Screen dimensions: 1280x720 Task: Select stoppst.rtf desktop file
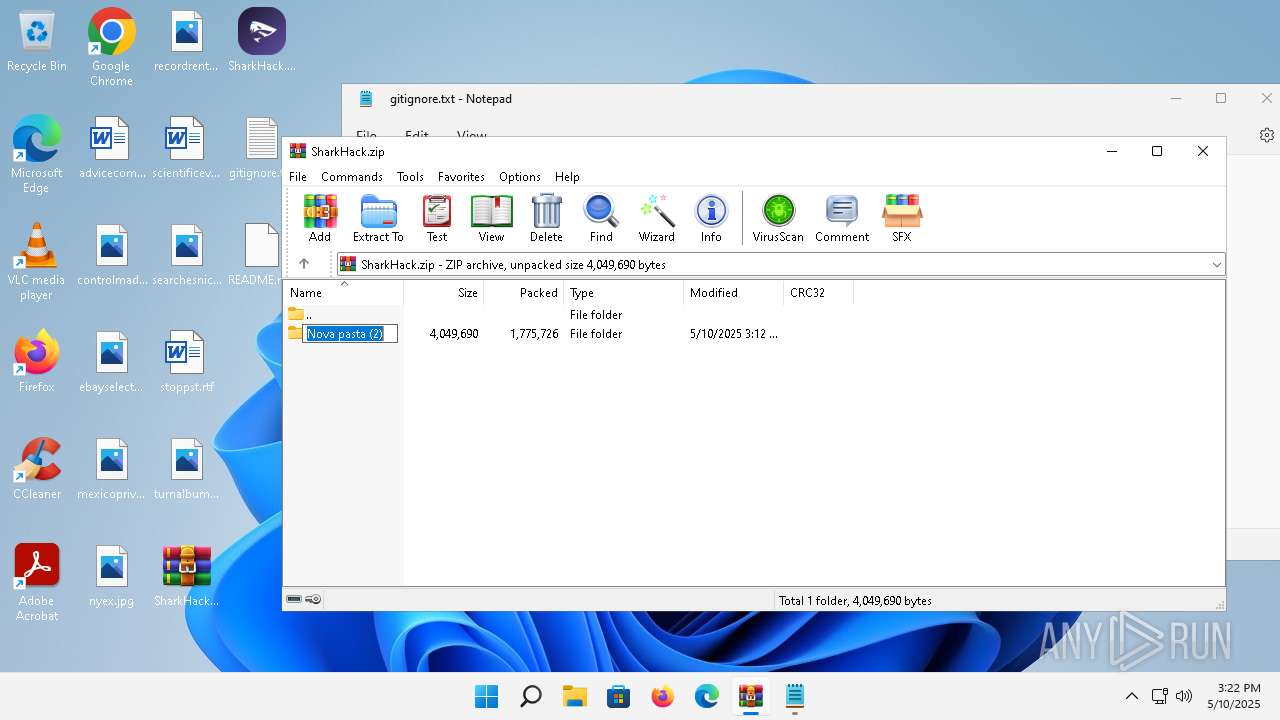pos(187,361)
